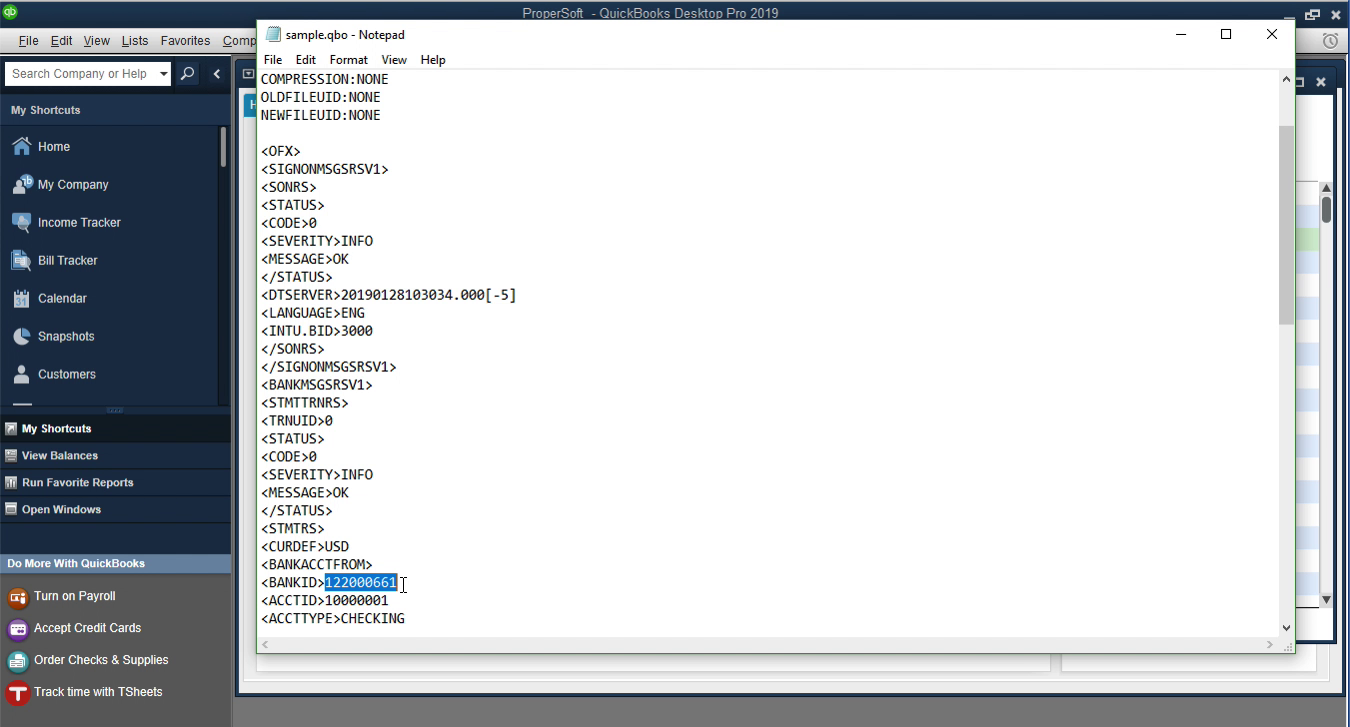Open Notepad View menu
Screen dimensions: 1350x727
(x=394, y=60)
